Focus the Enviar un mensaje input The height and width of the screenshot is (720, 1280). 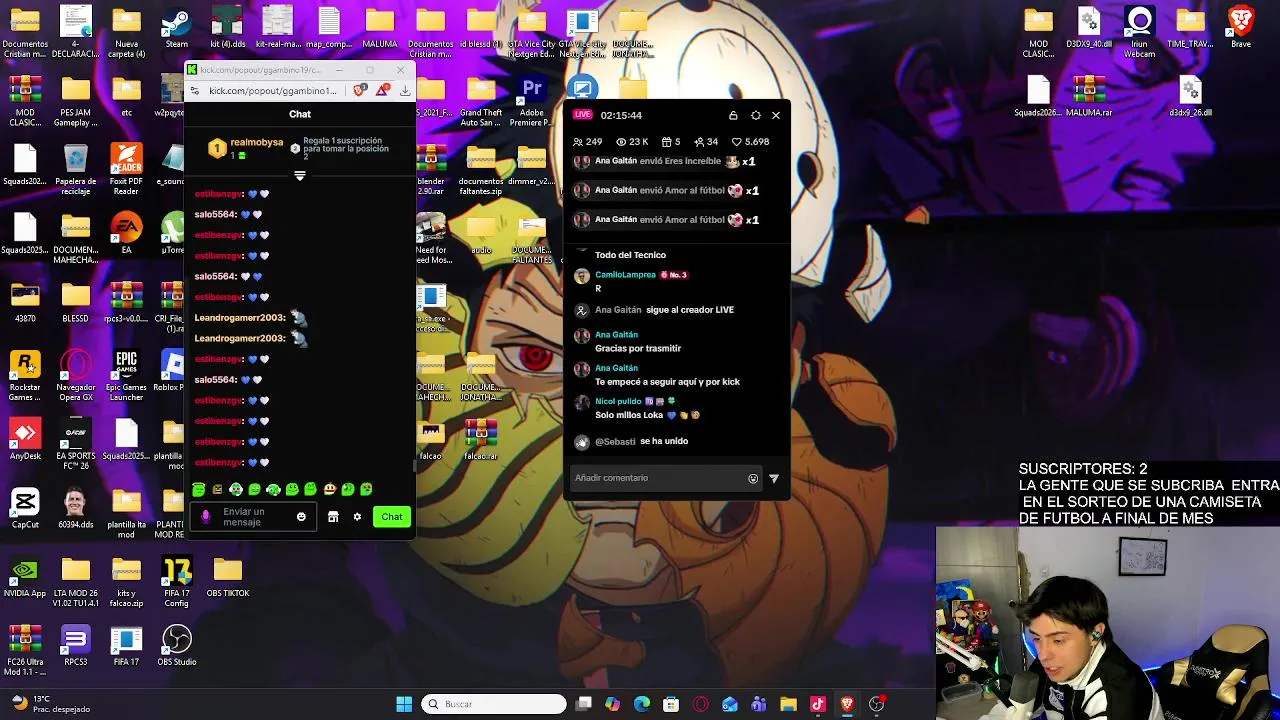click(x=252, y=517)
